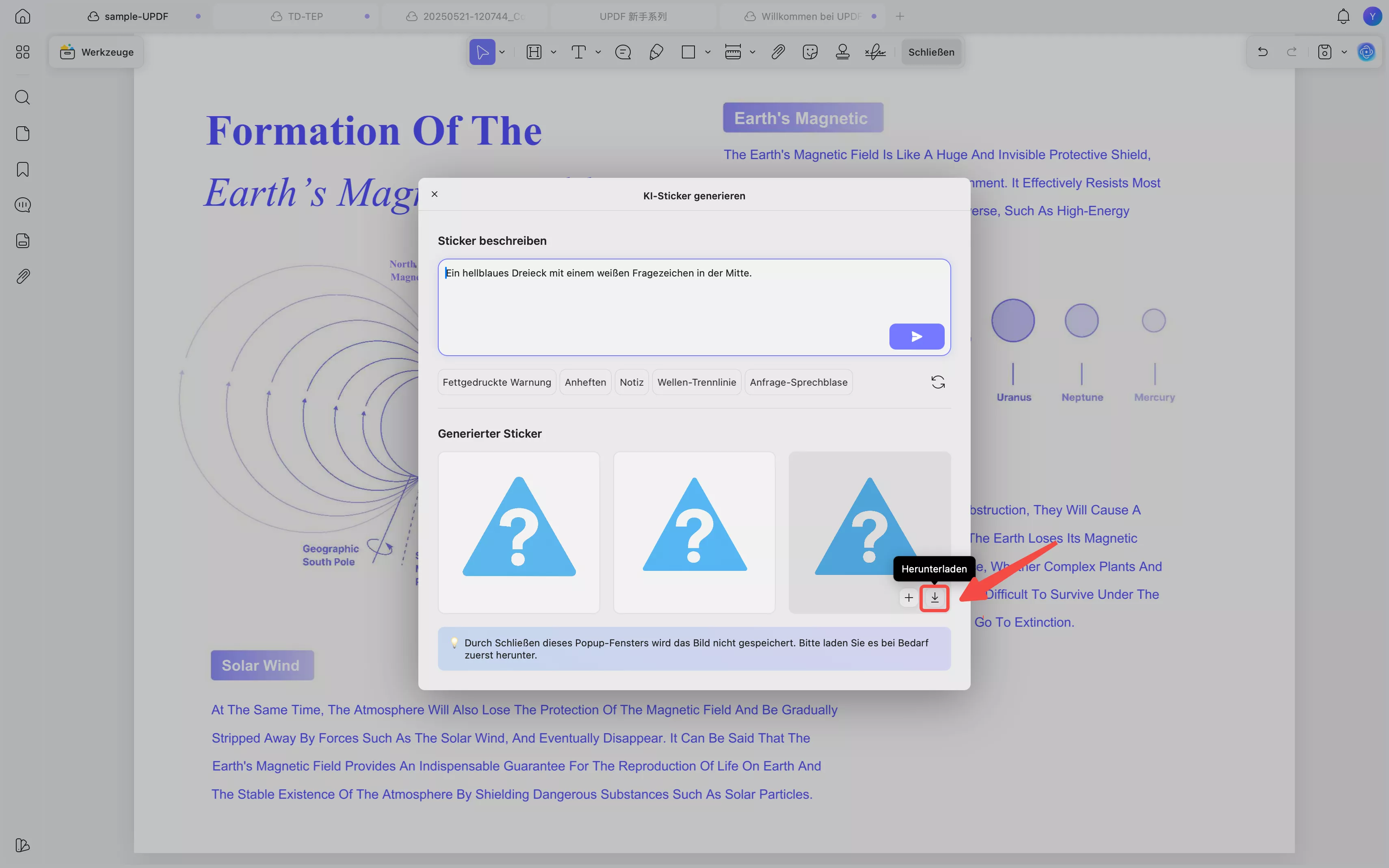Click the Schließen button in toolbar
Viewport: 1389px width, 868px height.
click(931, 52)
